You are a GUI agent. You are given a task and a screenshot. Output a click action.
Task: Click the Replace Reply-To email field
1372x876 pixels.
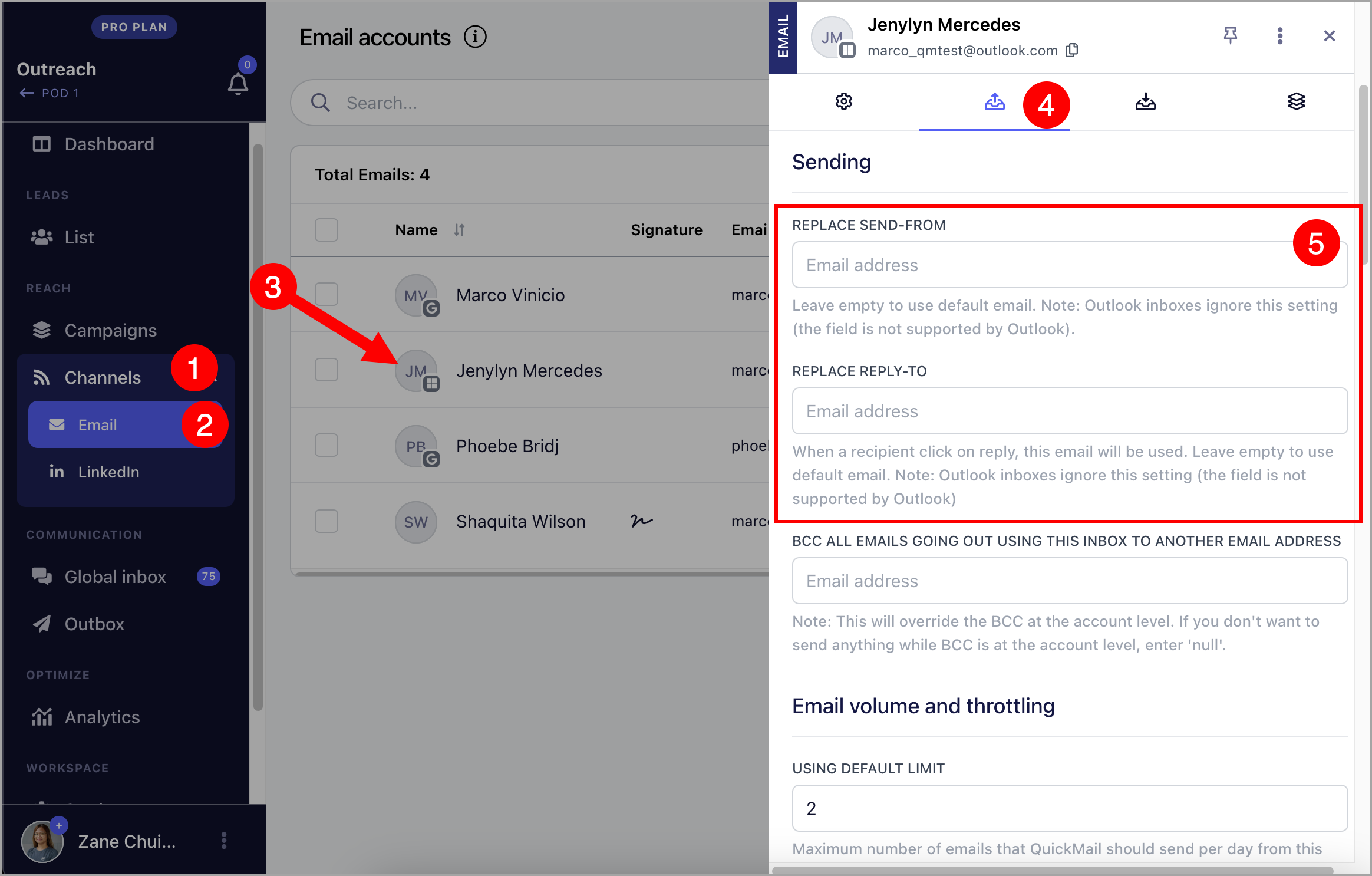(x=1070, y=411)
